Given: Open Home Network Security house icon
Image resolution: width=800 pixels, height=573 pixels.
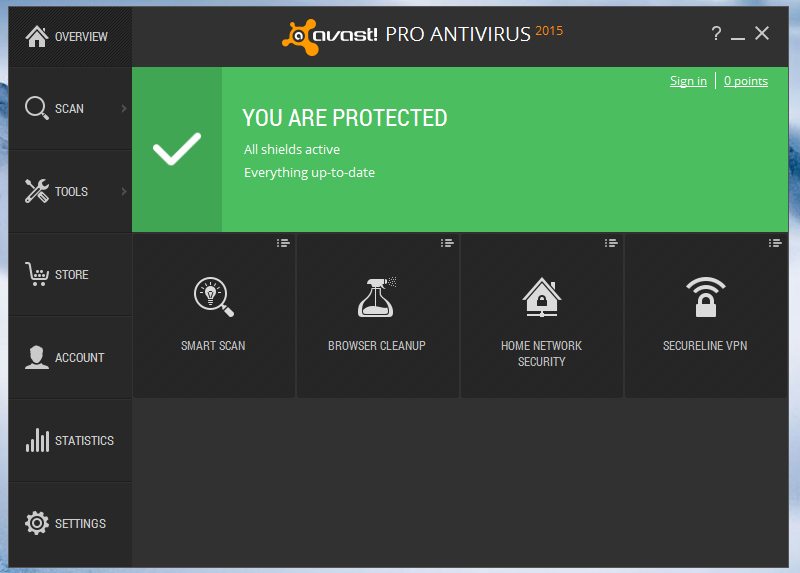Looking at the screenshot, I should pos(542,297).
